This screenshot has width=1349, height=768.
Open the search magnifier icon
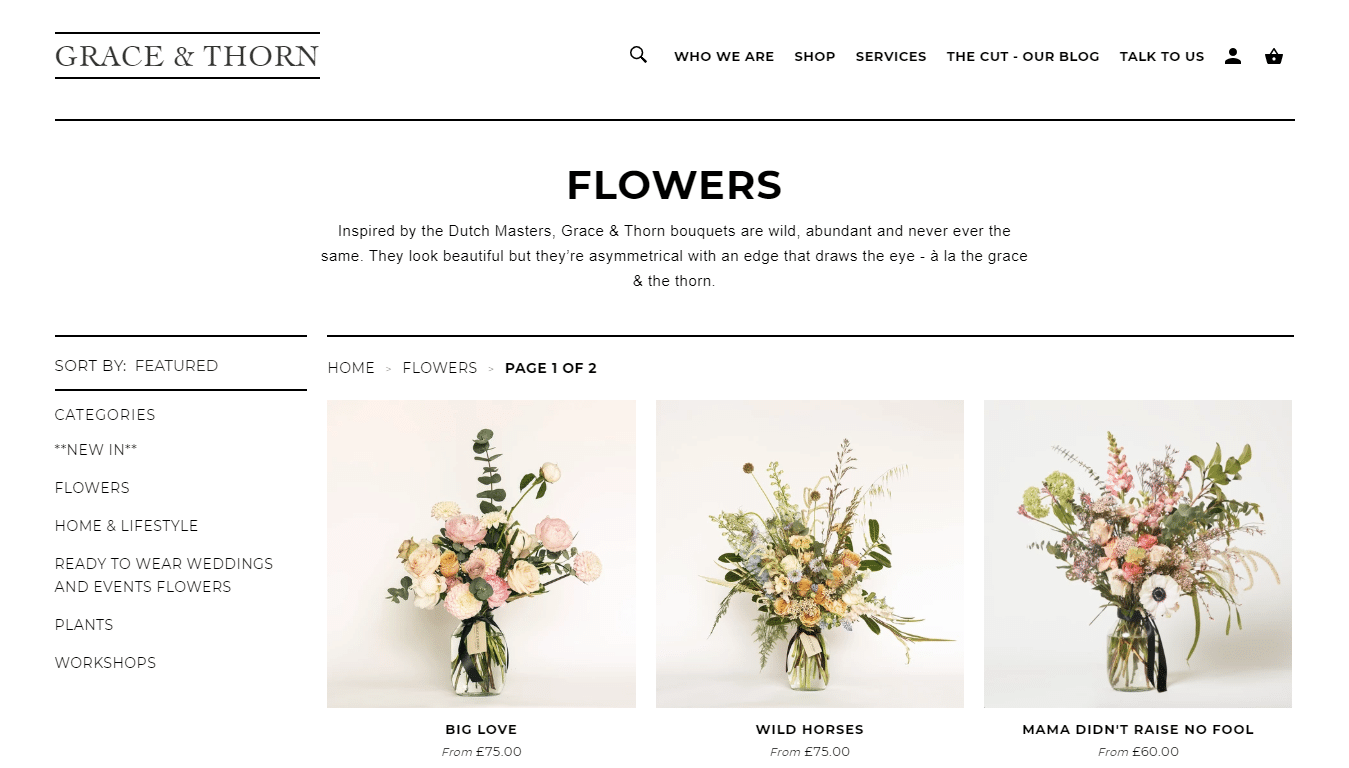click(x=638, y=55)
